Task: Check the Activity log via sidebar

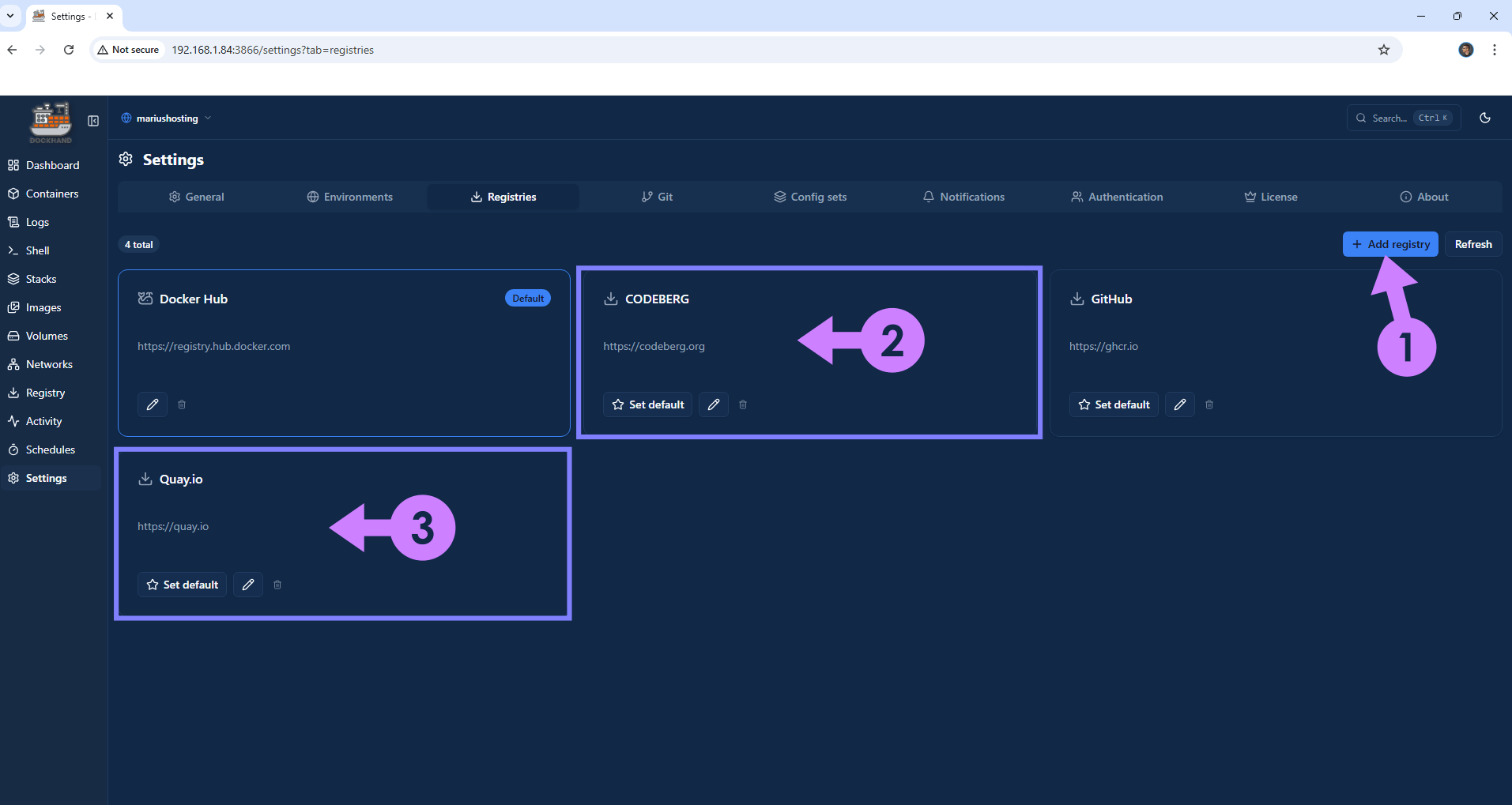Action: 43,420
